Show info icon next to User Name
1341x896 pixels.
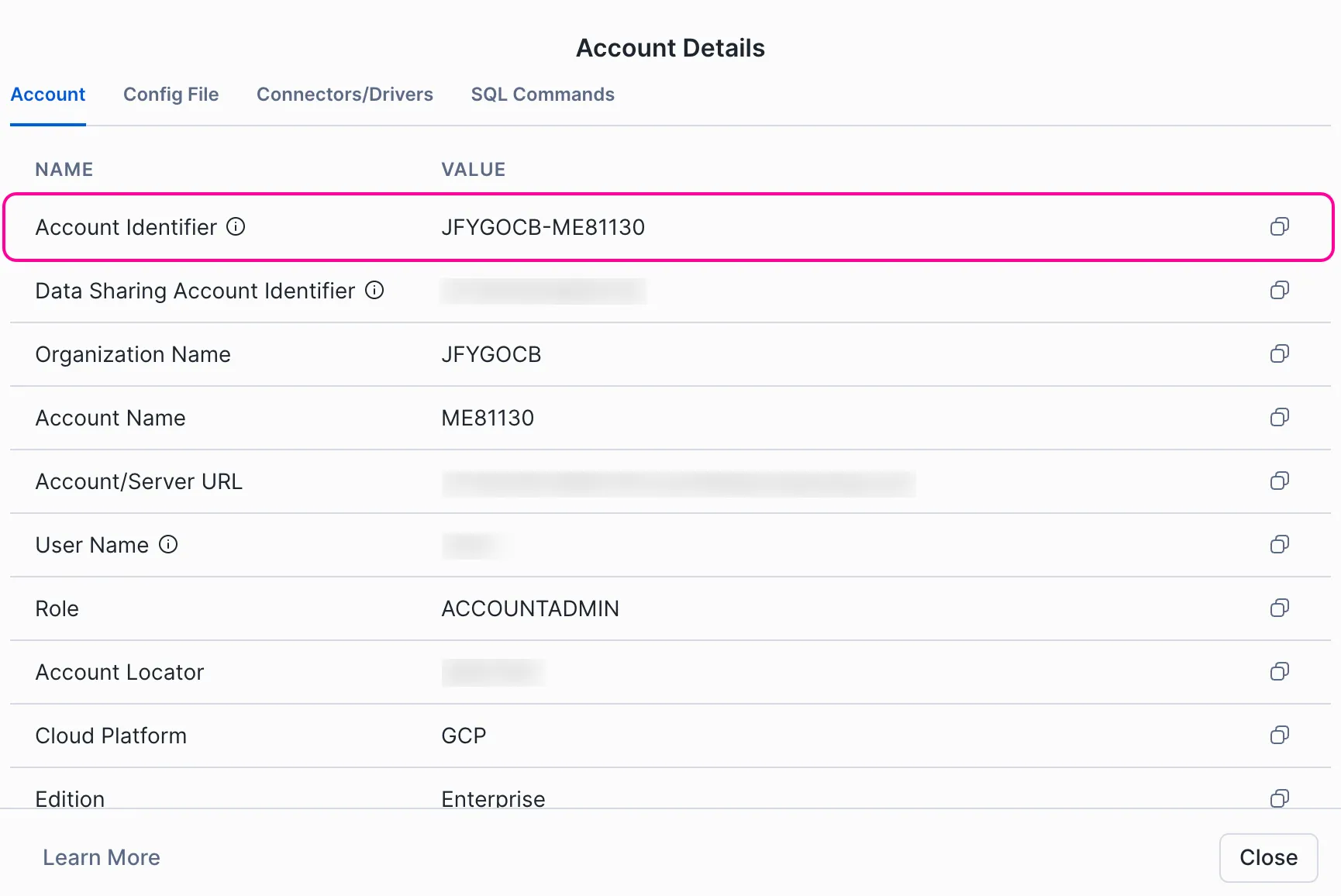point(168,544)
